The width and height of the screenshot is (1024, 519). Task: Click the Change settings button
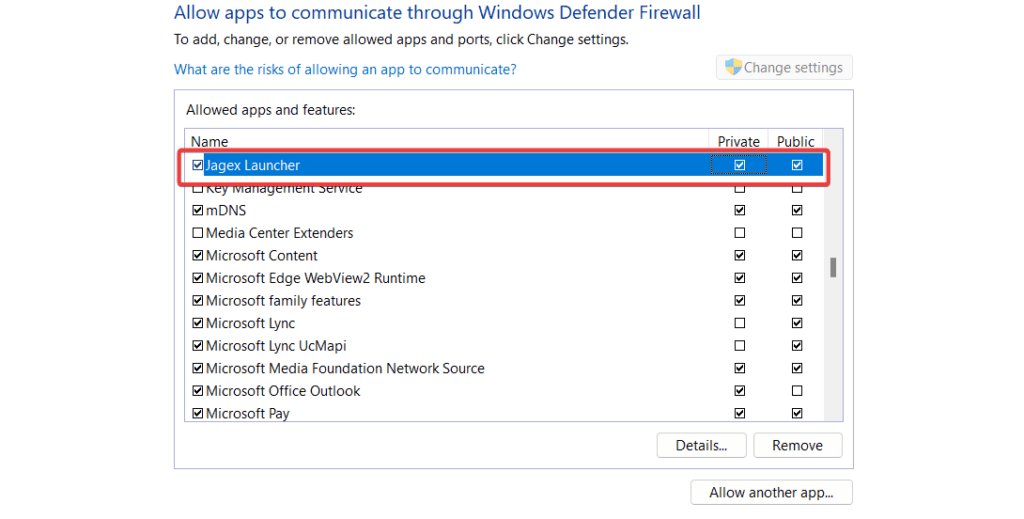click(784, 67)
